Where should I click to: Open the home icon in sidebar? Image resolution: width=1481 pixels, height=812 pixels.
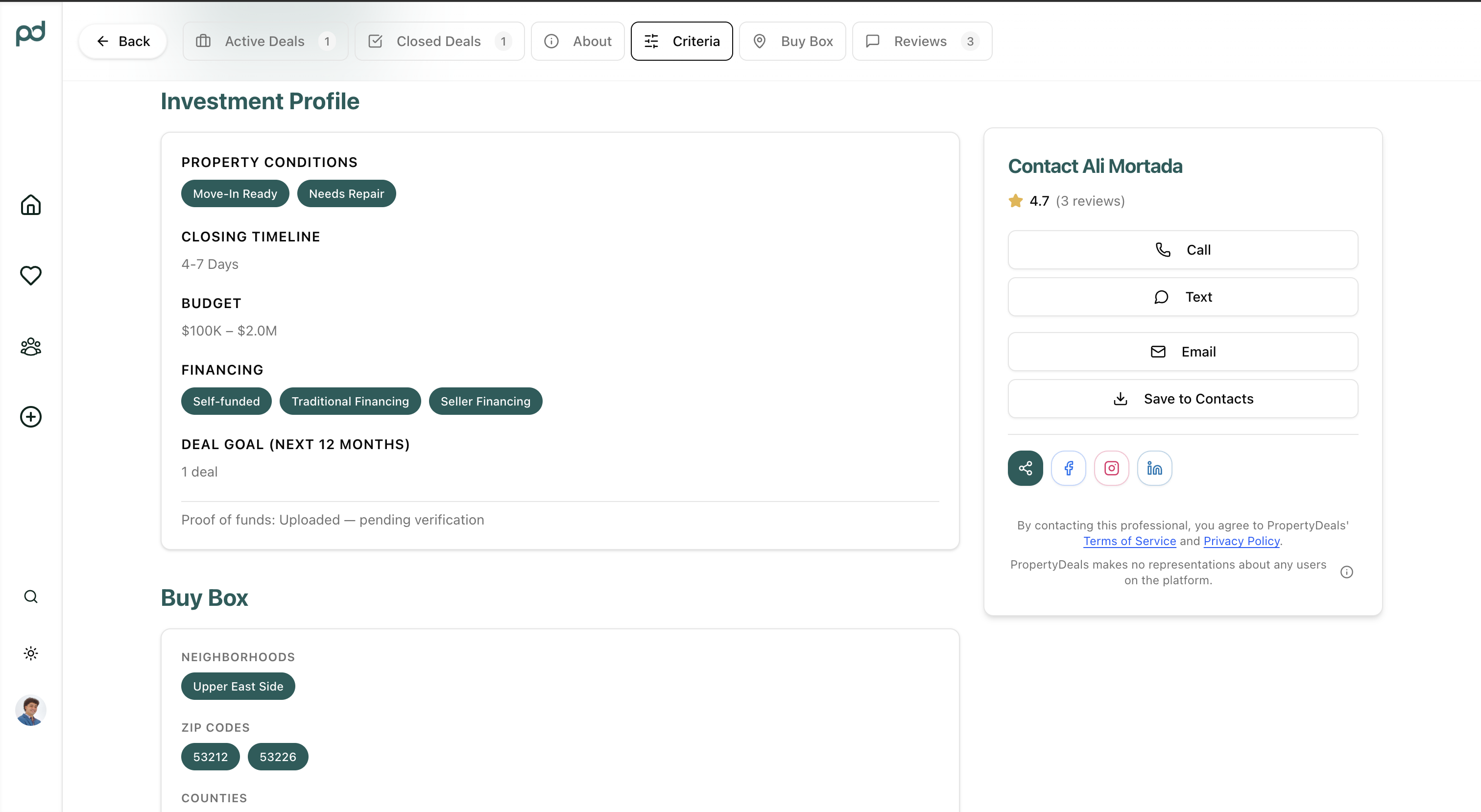click(30, 205)
